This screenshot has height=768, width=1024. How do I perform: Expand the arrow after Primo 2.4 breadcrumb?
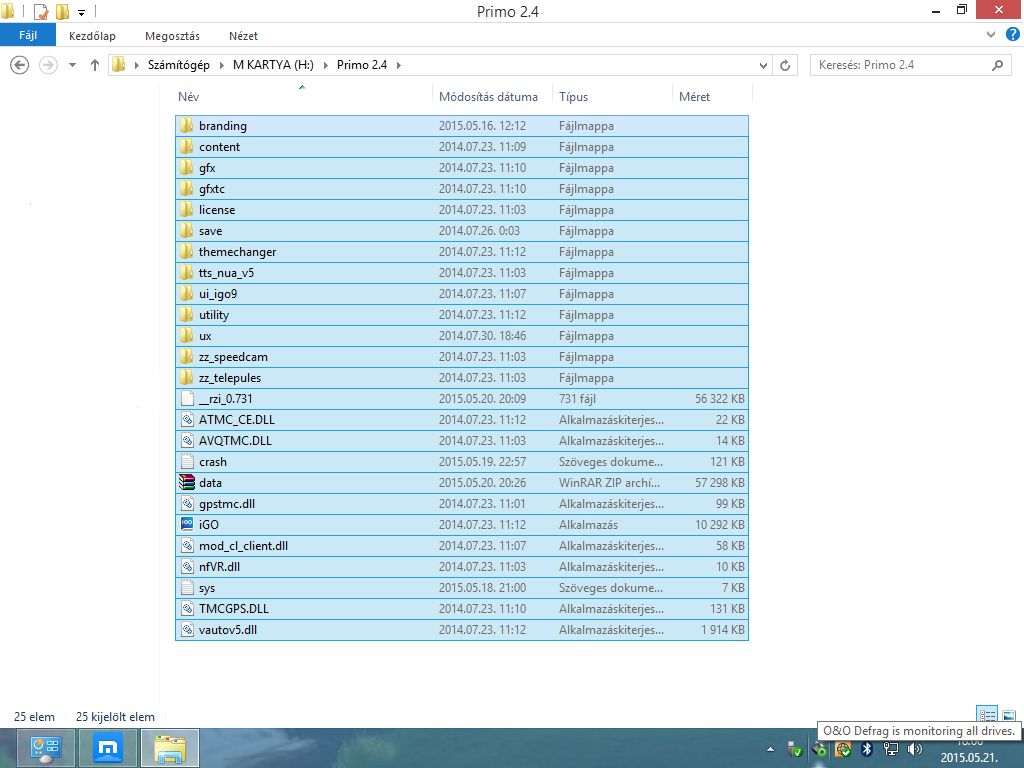coord(398,65)
